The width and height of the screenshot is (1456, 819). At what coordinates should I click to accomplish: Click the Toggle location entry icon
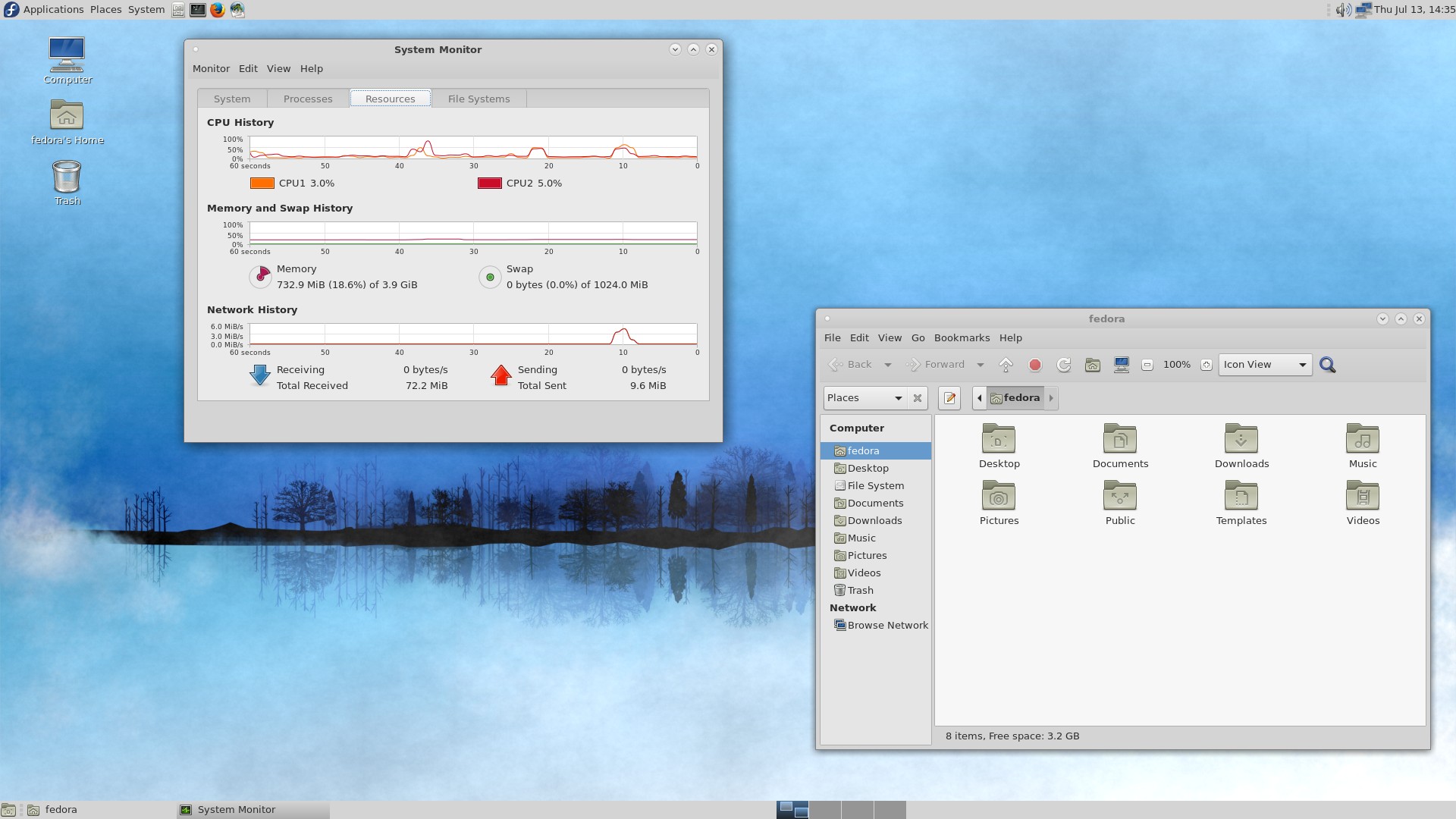pos(950,397)
